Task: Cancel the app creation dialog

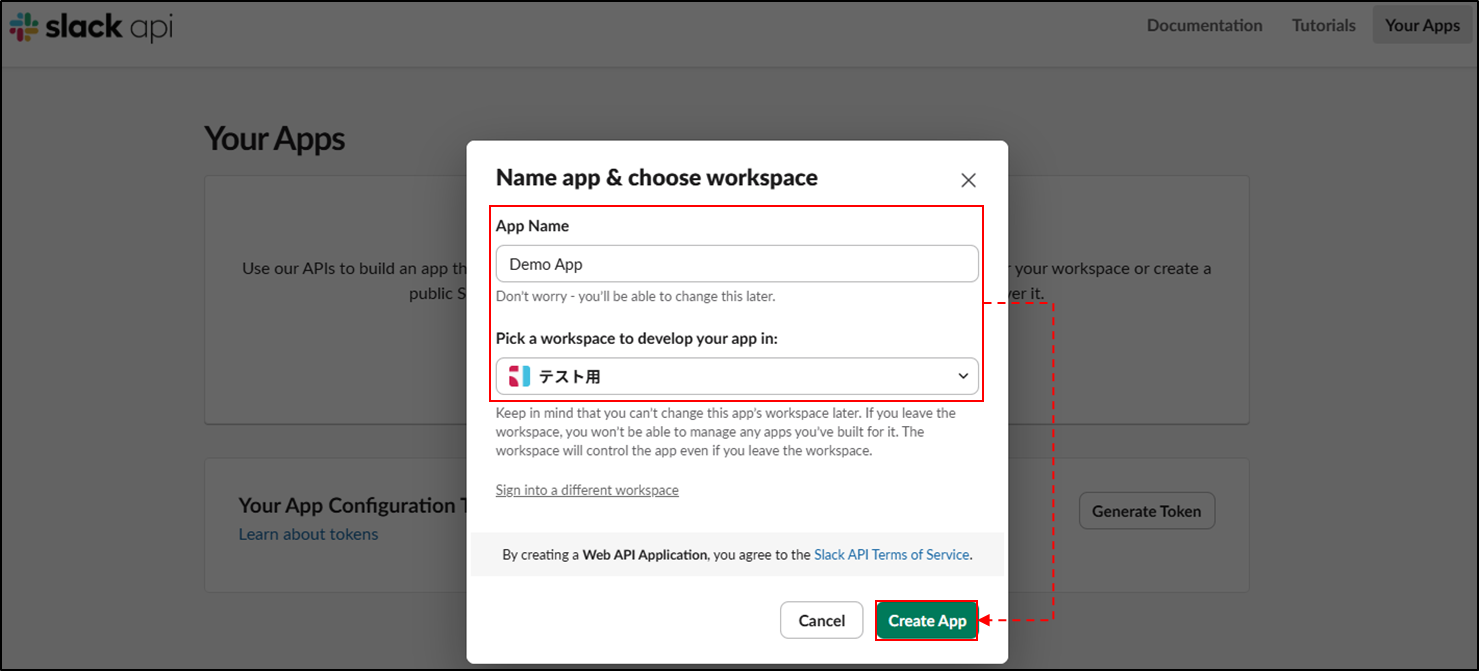Action: (x=821, y=621)
